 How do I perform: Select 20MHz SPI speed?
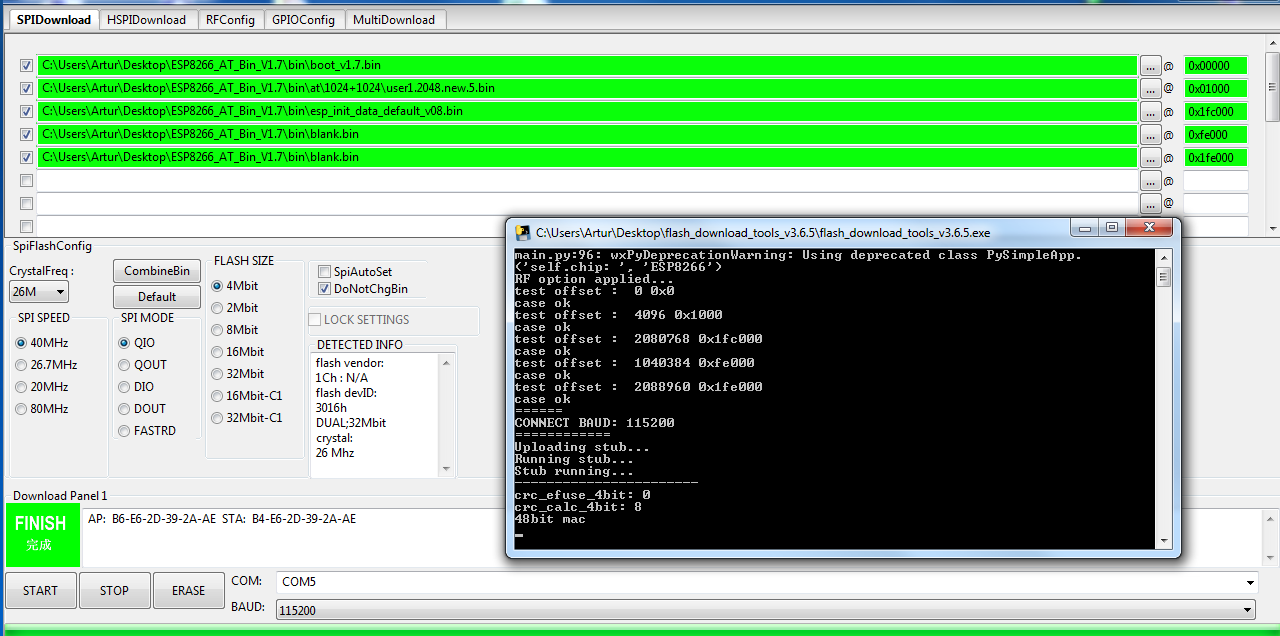(21, 387)
